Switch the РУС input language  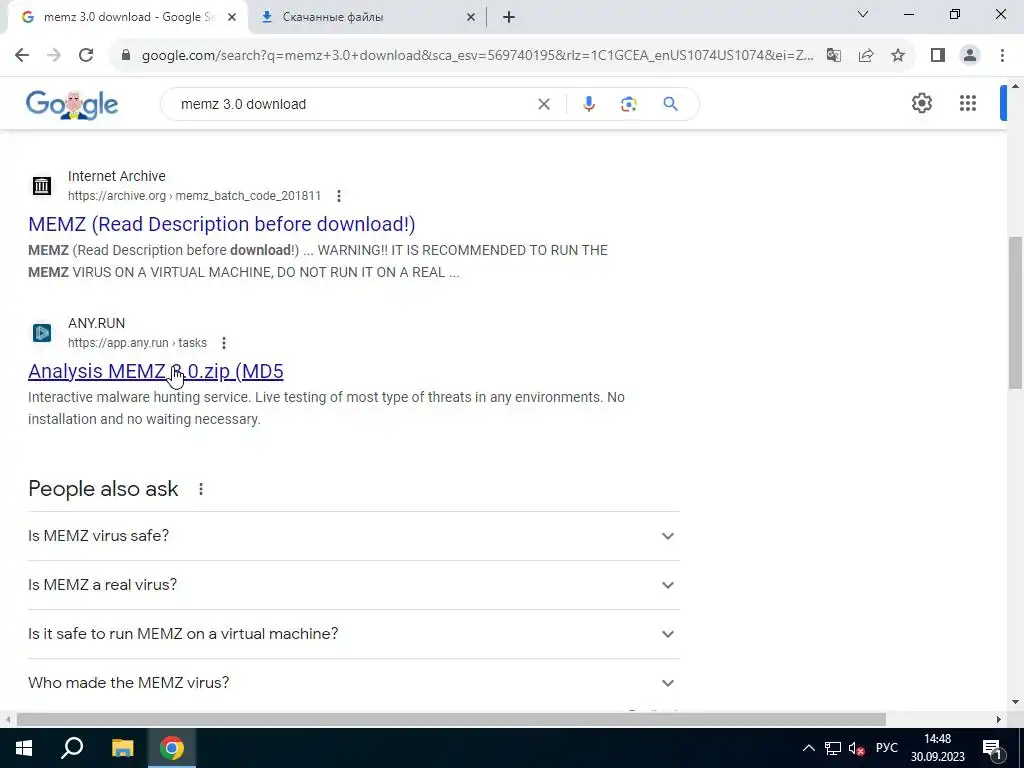pos(886,748)
